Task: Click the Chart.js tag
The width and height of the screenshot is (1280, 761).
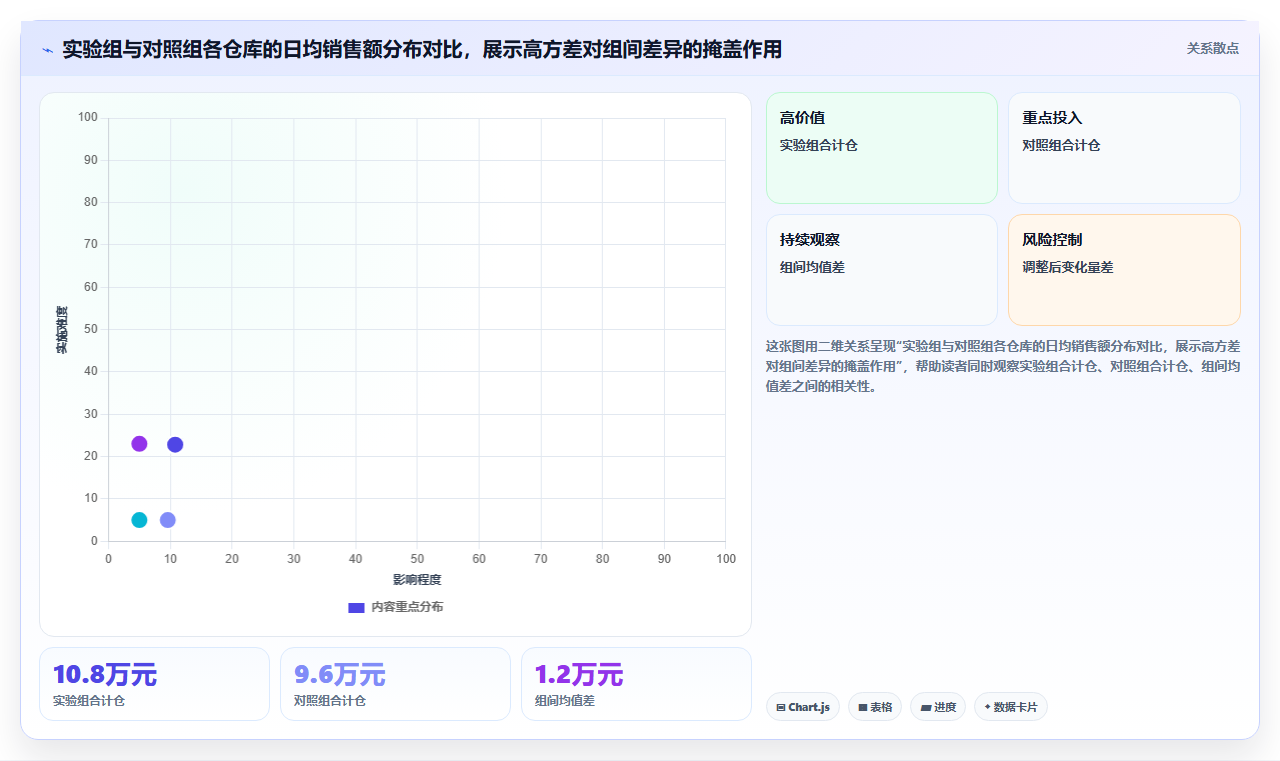Action: click(x=803, y=707)
